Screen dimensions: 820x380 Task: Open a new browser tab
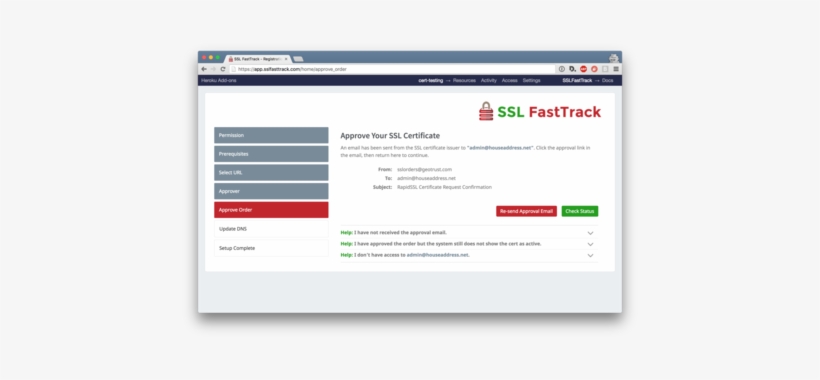298,59
